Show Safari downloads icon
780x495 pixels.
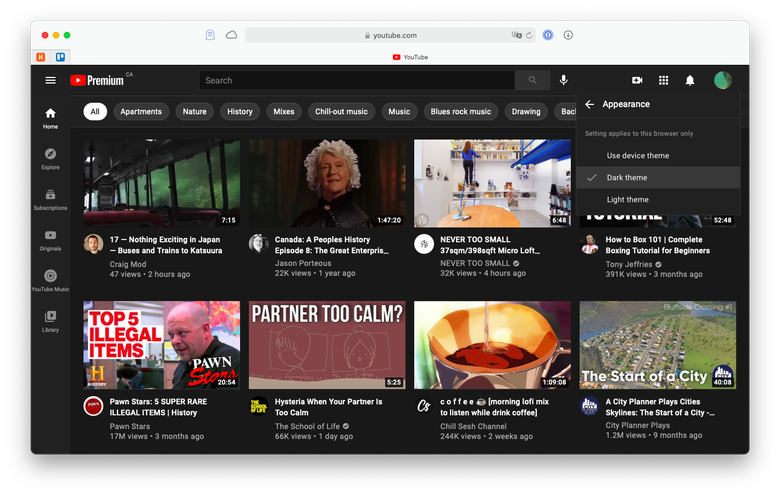tap(568, 35)
